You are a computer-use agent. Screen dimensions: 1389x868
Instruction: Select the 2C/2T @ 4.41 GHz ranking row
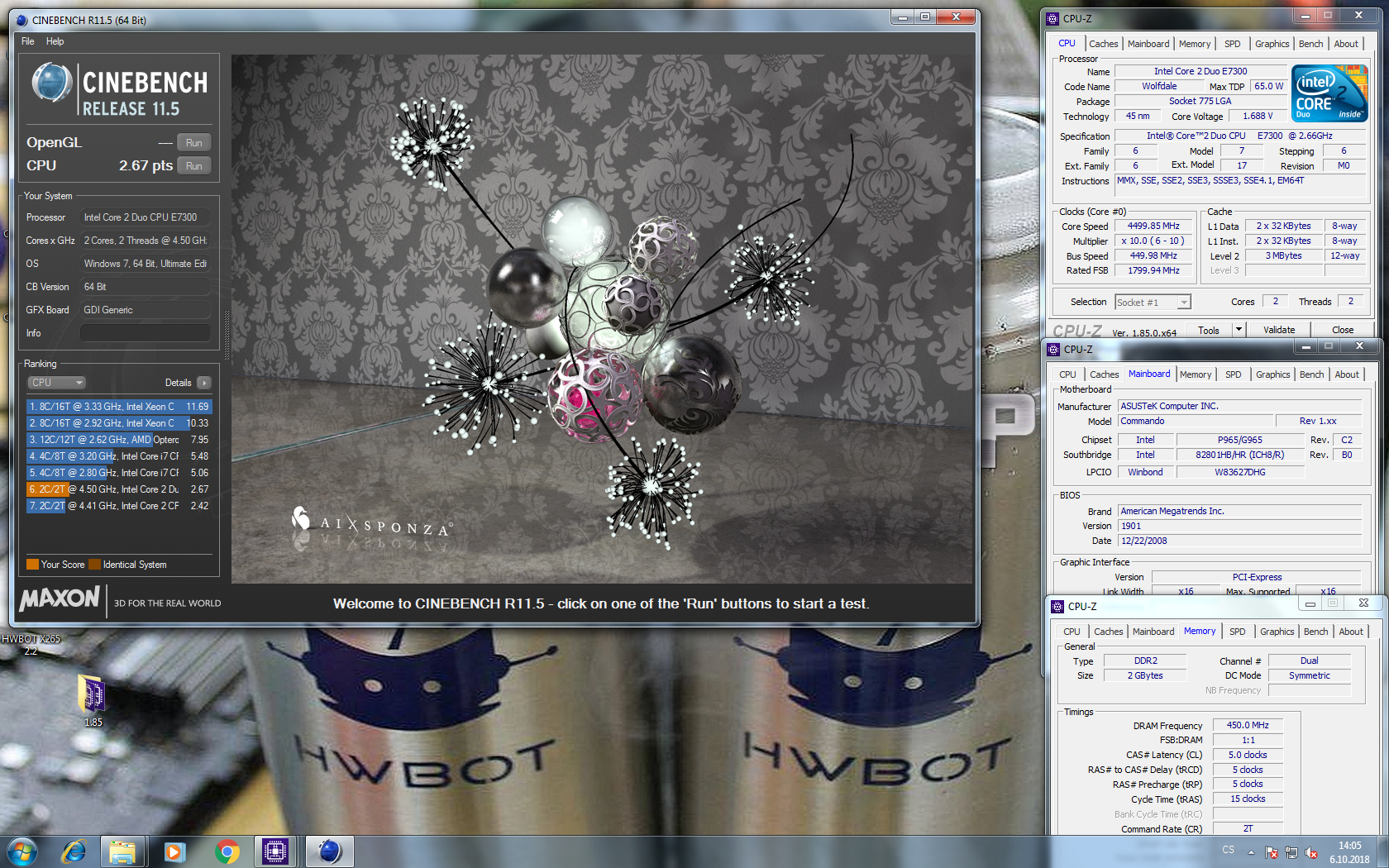(x=119, y=506)
